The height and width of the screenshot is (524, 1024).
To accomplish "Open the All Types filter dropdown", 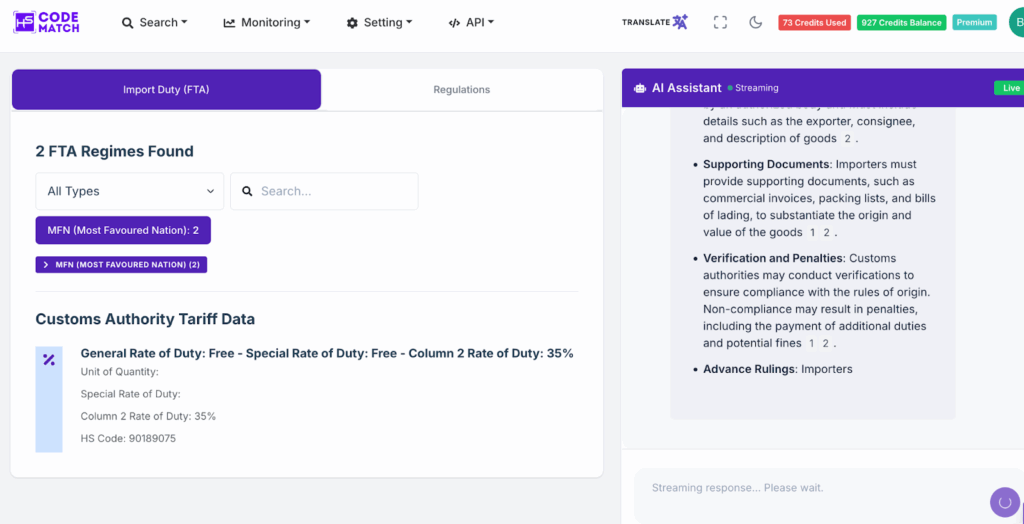I will pos(130,191).
